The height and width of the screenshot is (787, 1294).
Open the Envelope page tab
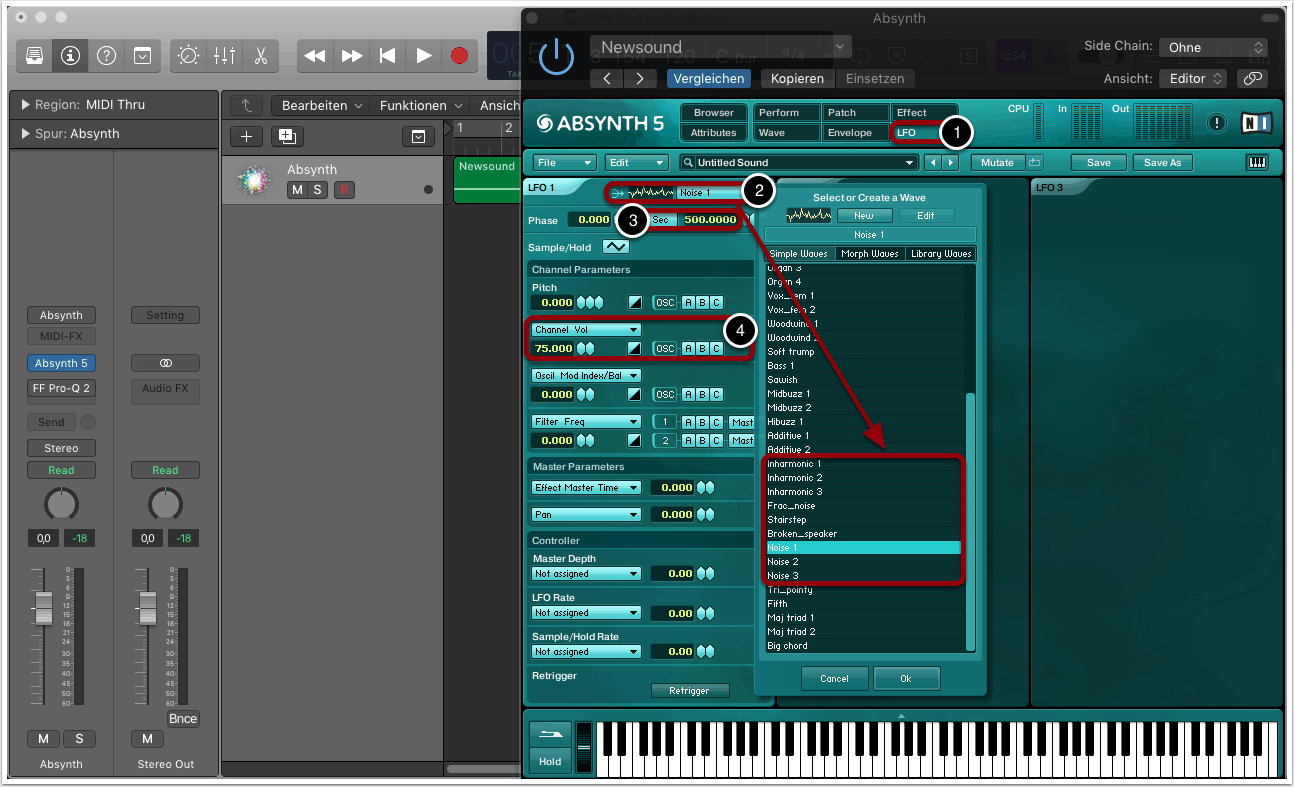pyautogui.click(x=853, y=132)
